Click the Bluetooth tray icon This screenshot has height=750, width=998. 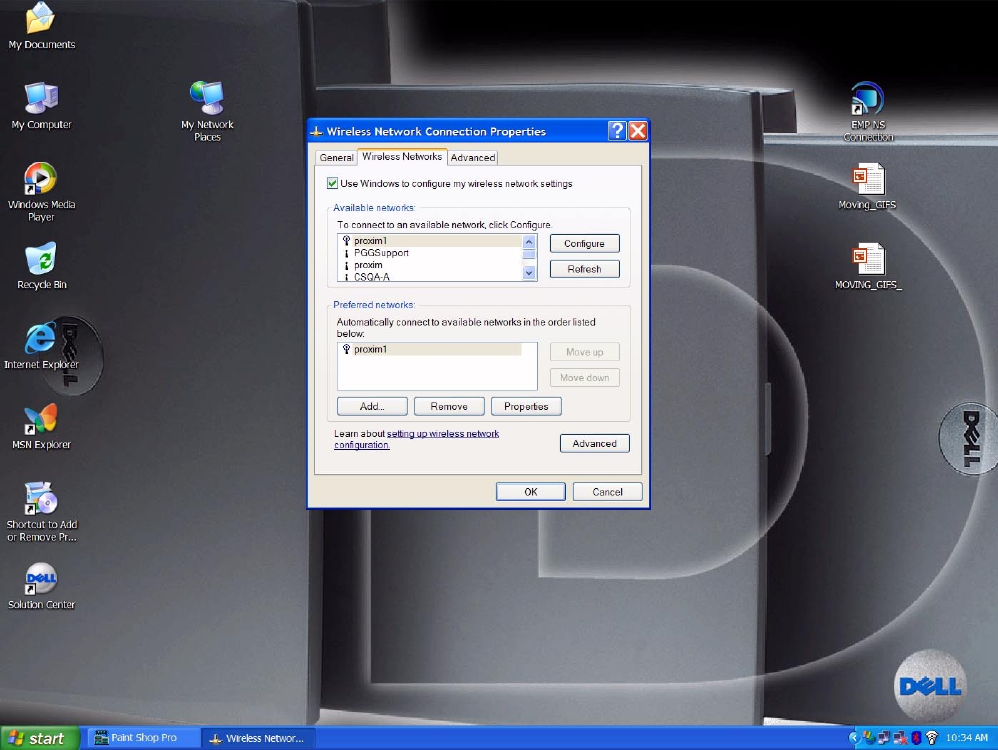916,738
